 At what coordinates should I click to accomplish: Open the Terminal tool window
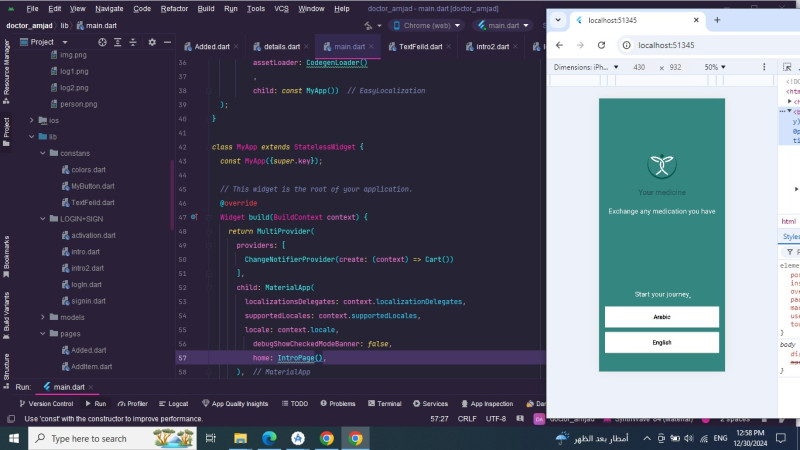(383, 404)
